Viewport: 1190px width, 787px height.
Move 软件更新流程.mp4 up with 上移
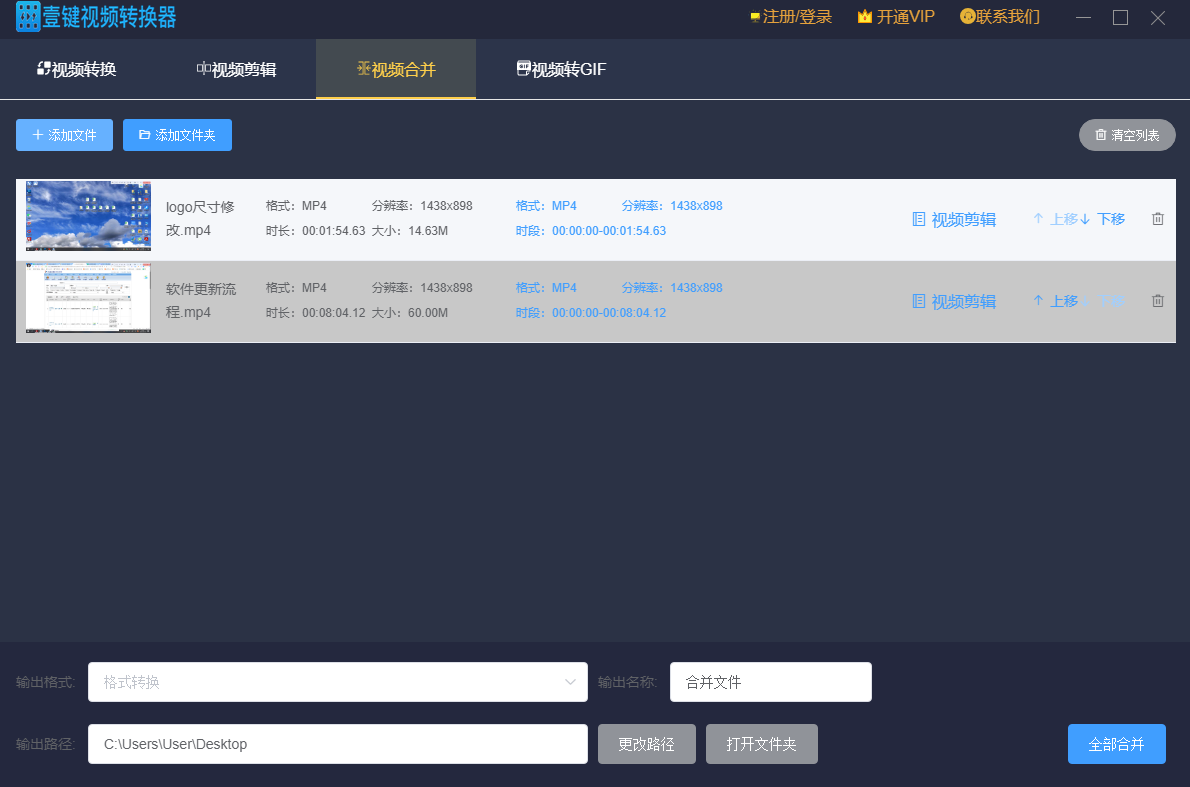(1056, 301)
